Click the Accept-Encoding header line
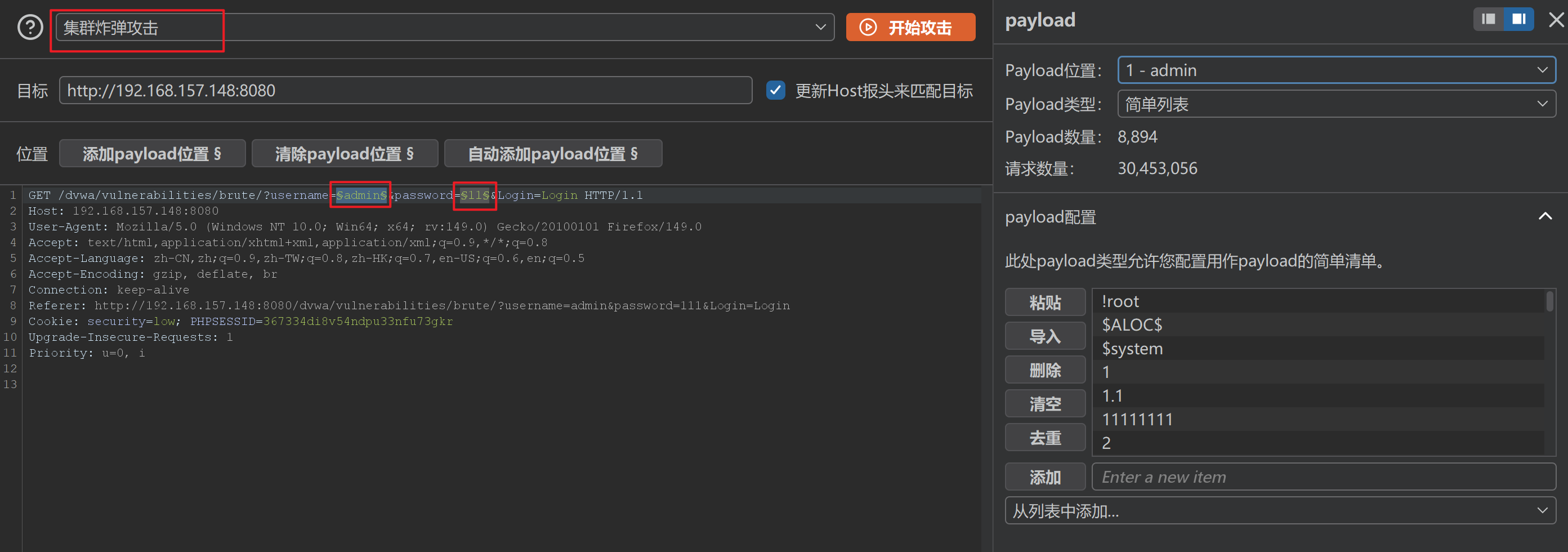This screenshot has width=1568, height=552. pos(153,274)
